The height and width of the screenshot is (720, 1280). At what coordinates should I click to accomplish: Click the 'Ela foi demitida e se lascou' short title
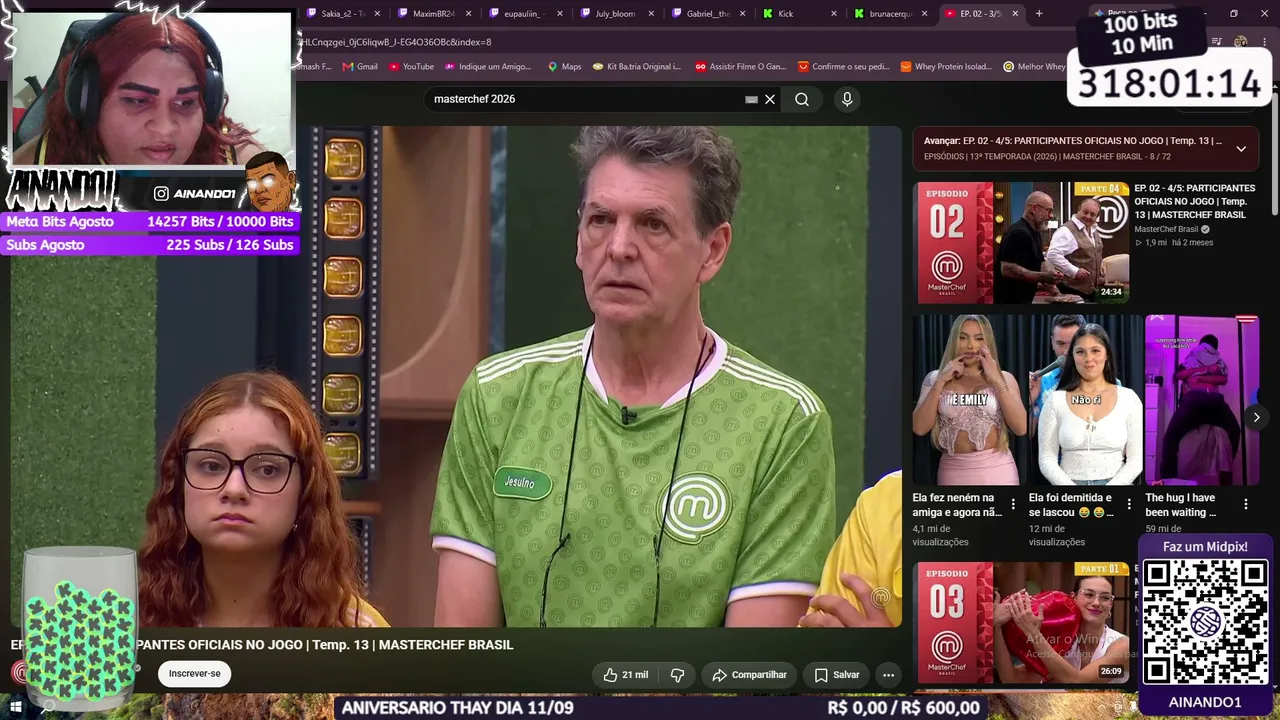(1071, 505)
